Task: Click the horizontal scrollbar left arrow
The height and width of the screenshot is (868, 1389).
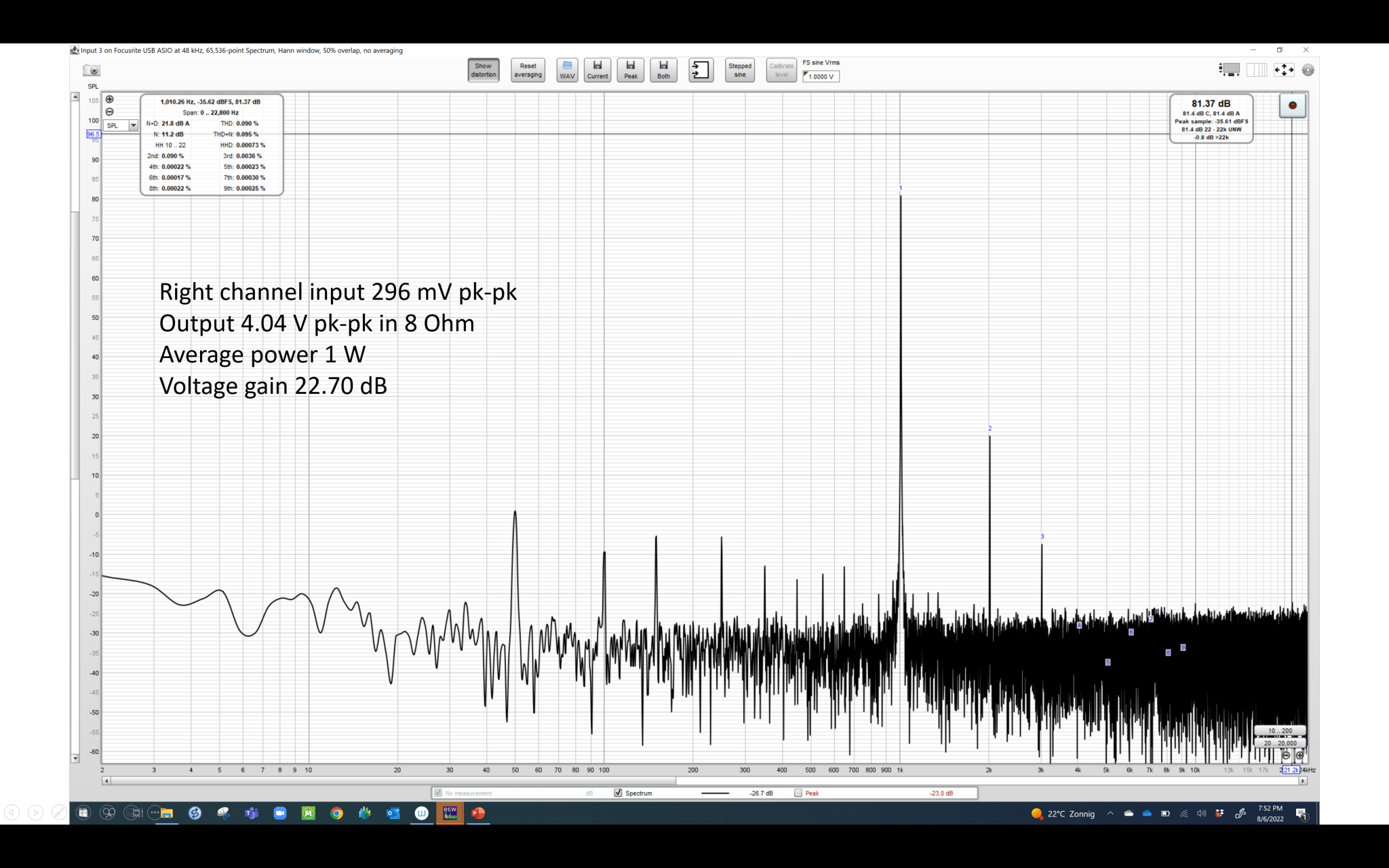Action: (x=106, y=781)
